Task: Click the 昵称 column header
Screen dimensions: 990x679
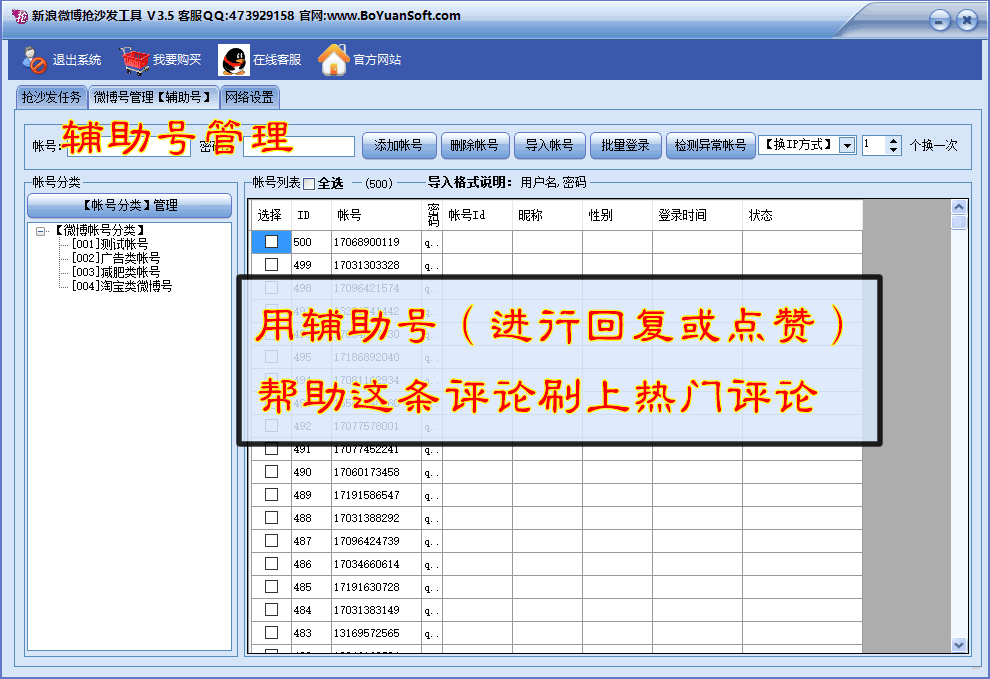Action: pyautogui.click(x=547, y=215)
